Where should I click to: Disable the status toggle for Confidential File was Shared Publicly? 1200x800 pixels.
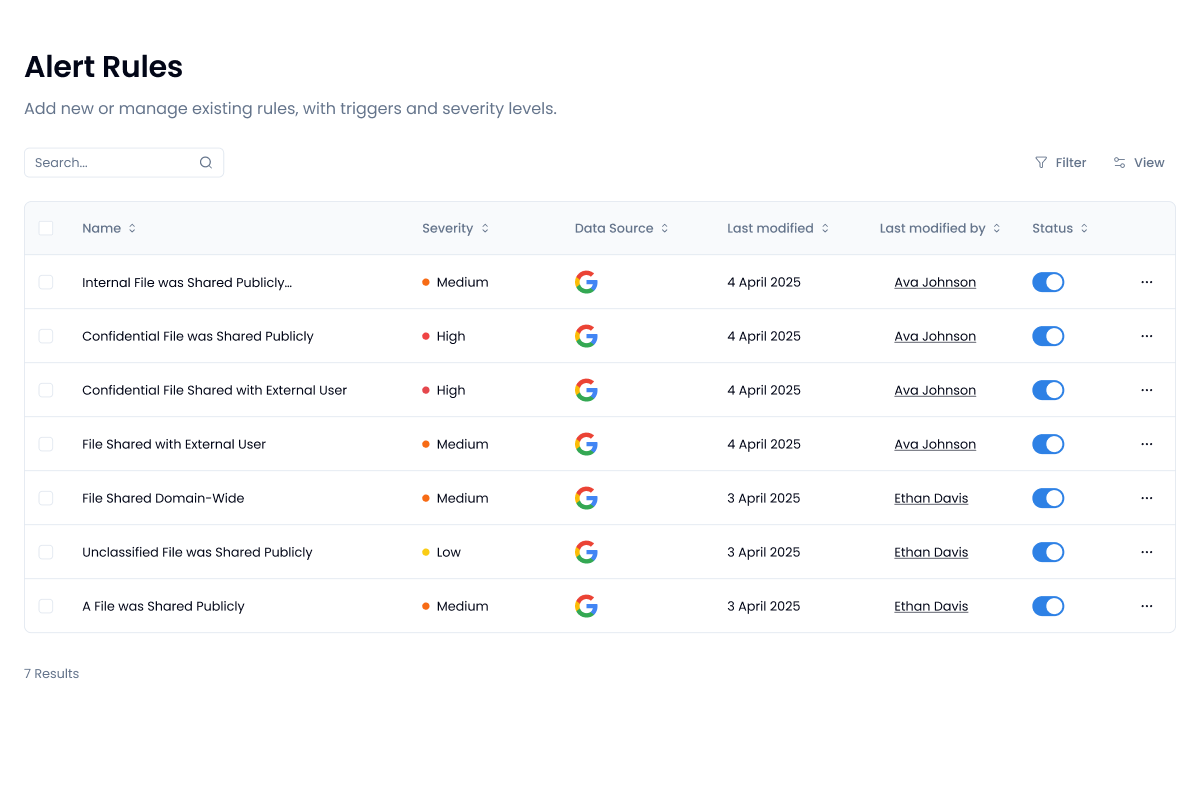(1048, 336)
